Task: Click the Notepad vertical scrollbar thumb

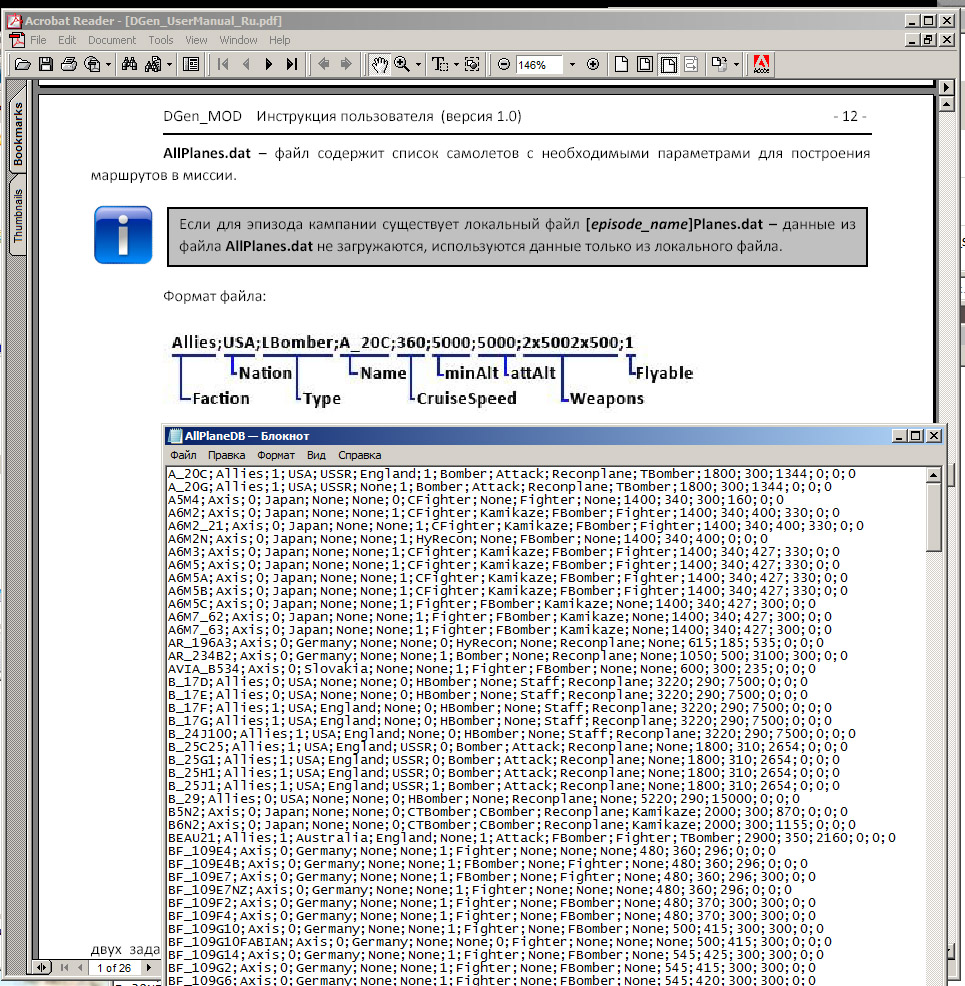Action: point(934,518)
